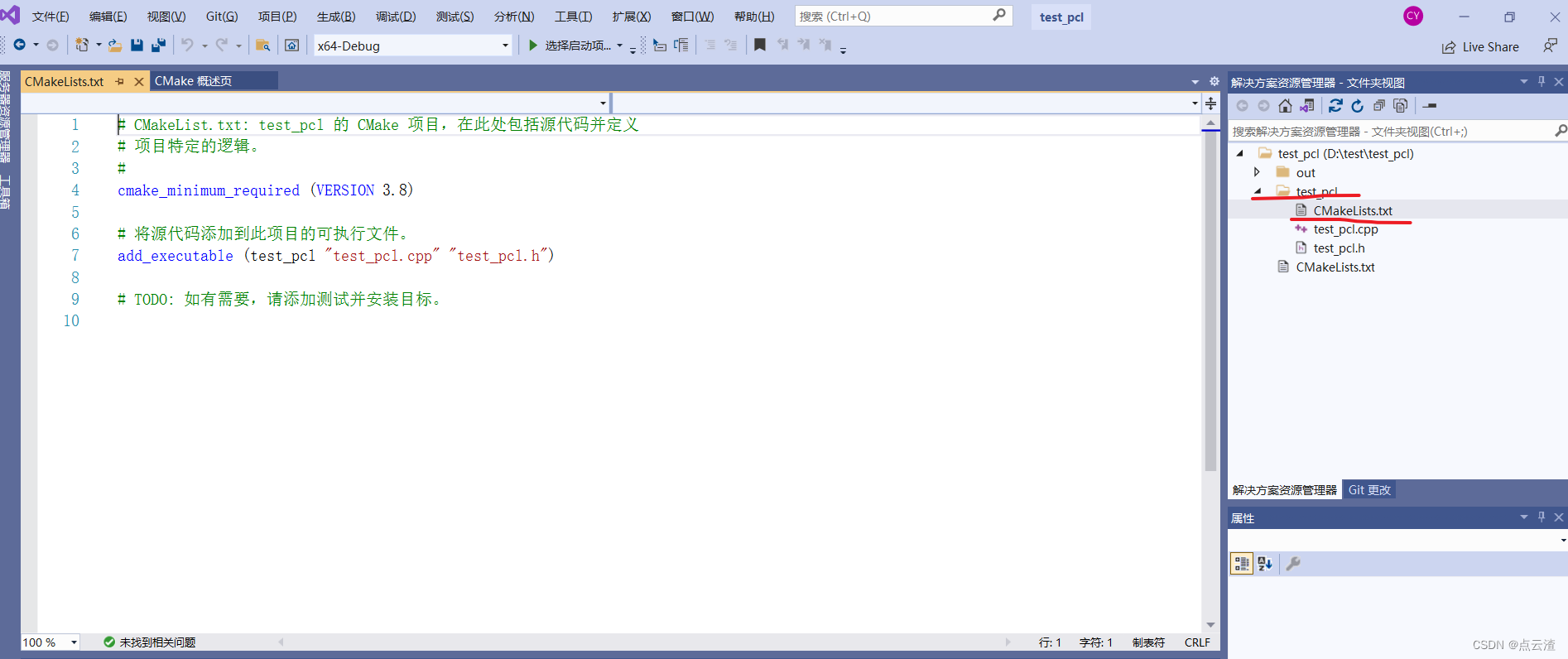
Task: Collapse the test_pcl subfolder node
Action: click(1258, 191)
